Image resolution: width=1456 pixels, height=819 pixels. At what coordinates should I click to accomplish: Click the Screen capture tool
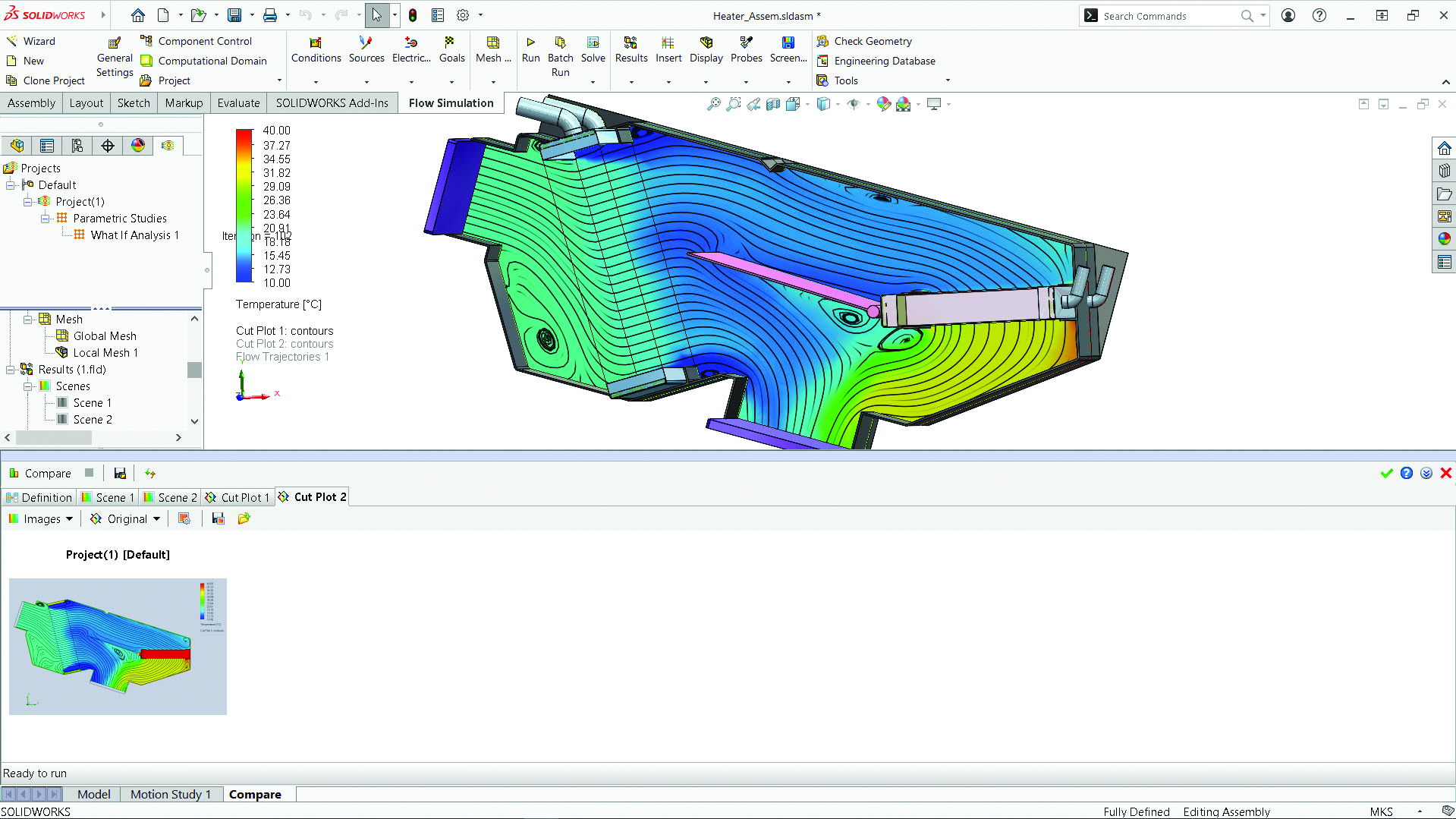[x=788, y=50]
